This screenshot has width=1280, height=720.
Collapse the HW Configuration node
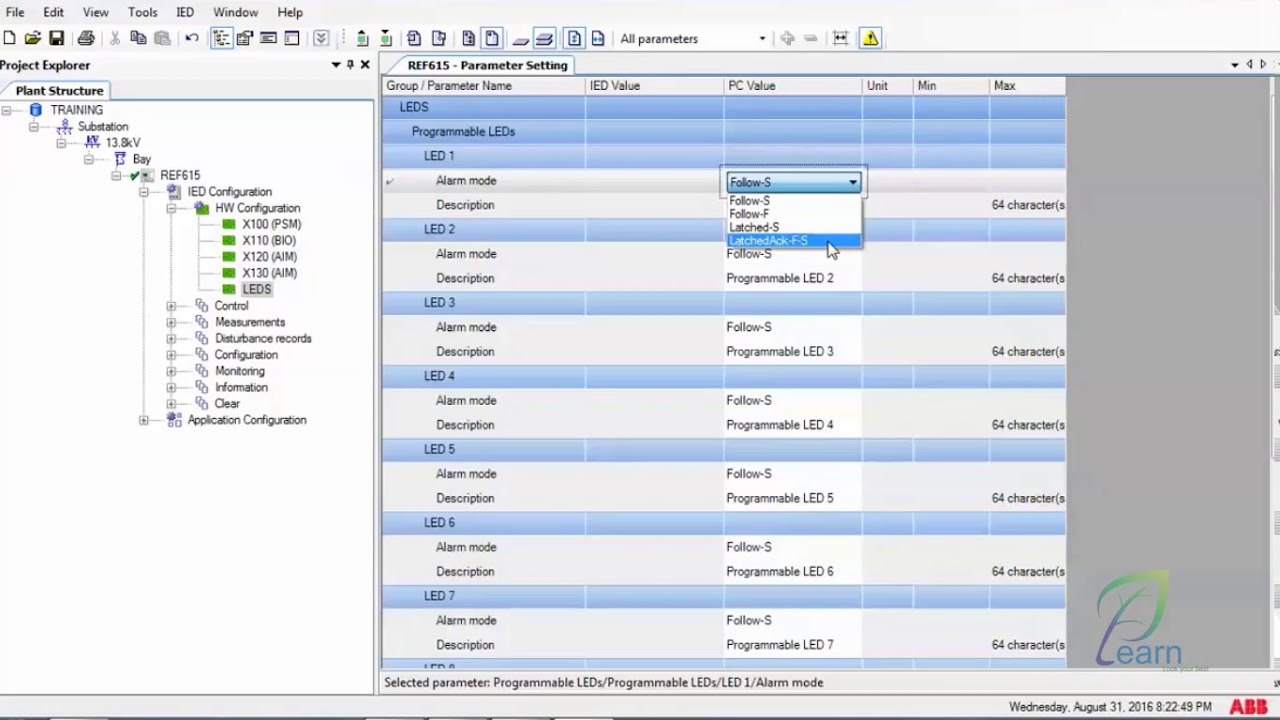171,208
